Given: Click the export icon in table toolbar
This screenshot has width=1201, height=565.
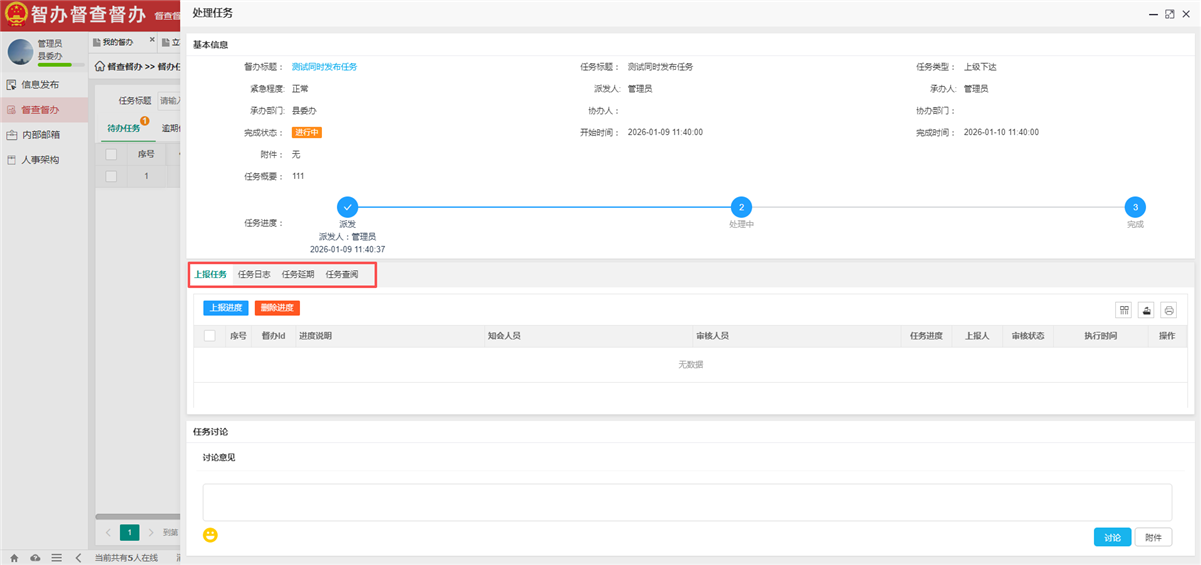Looking at the screenshot, I should (1146, 310).
